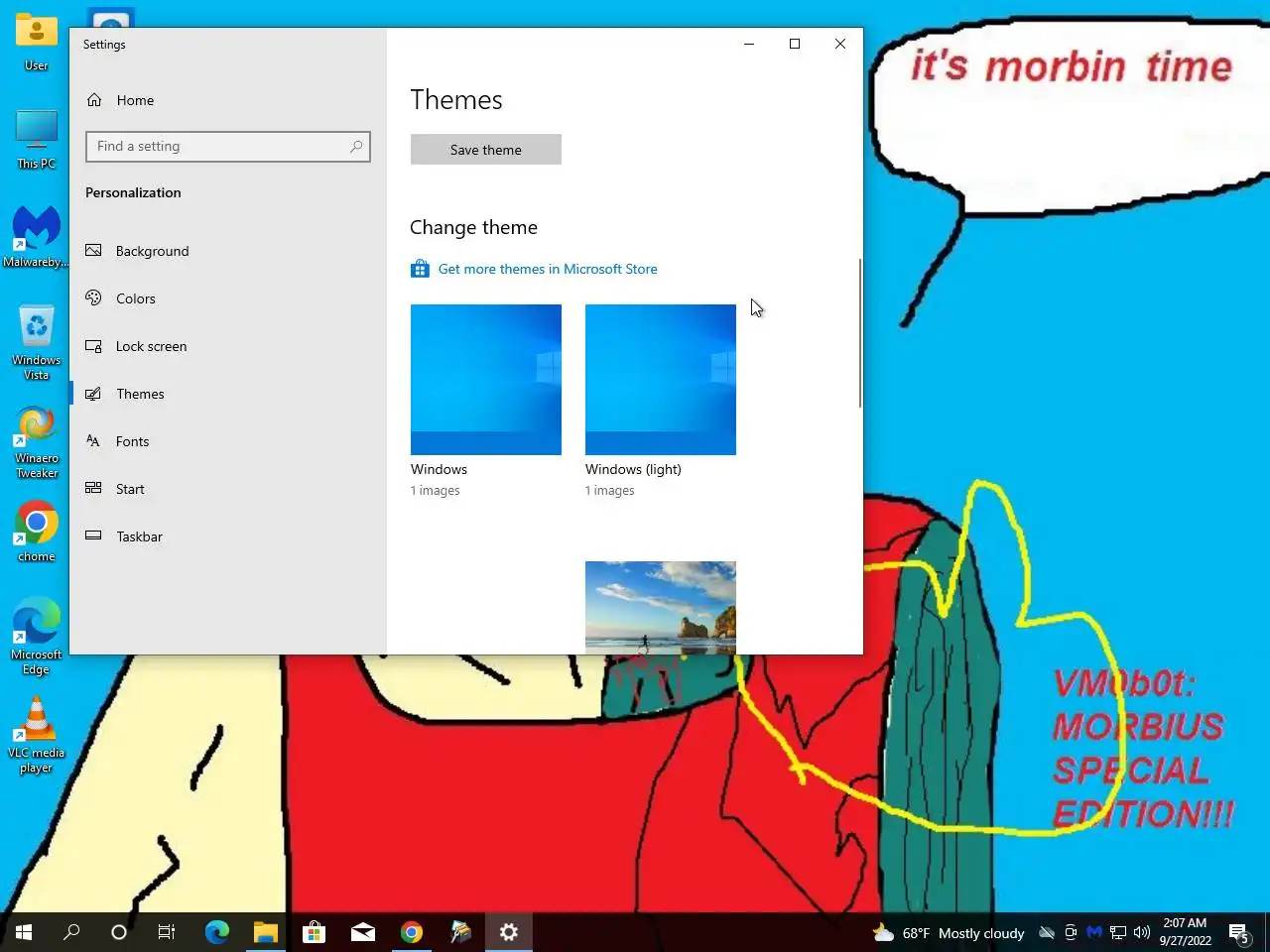Open File Explorer from the taskbar
This screenshot has width=1270, height=952.
(266, 932)
